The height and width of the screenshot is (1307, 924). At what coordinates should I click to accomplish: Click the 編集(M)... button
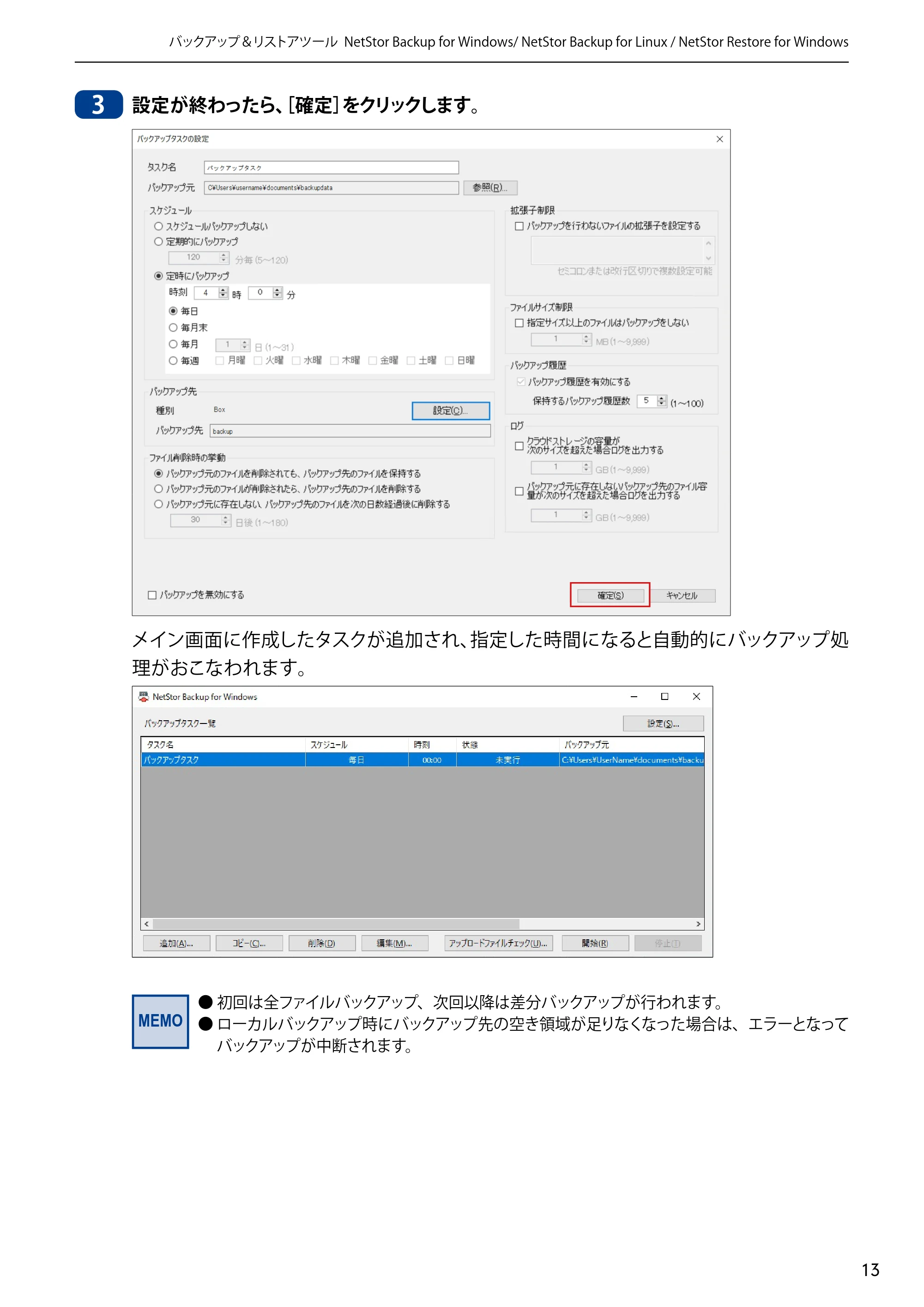pos(395,943)
